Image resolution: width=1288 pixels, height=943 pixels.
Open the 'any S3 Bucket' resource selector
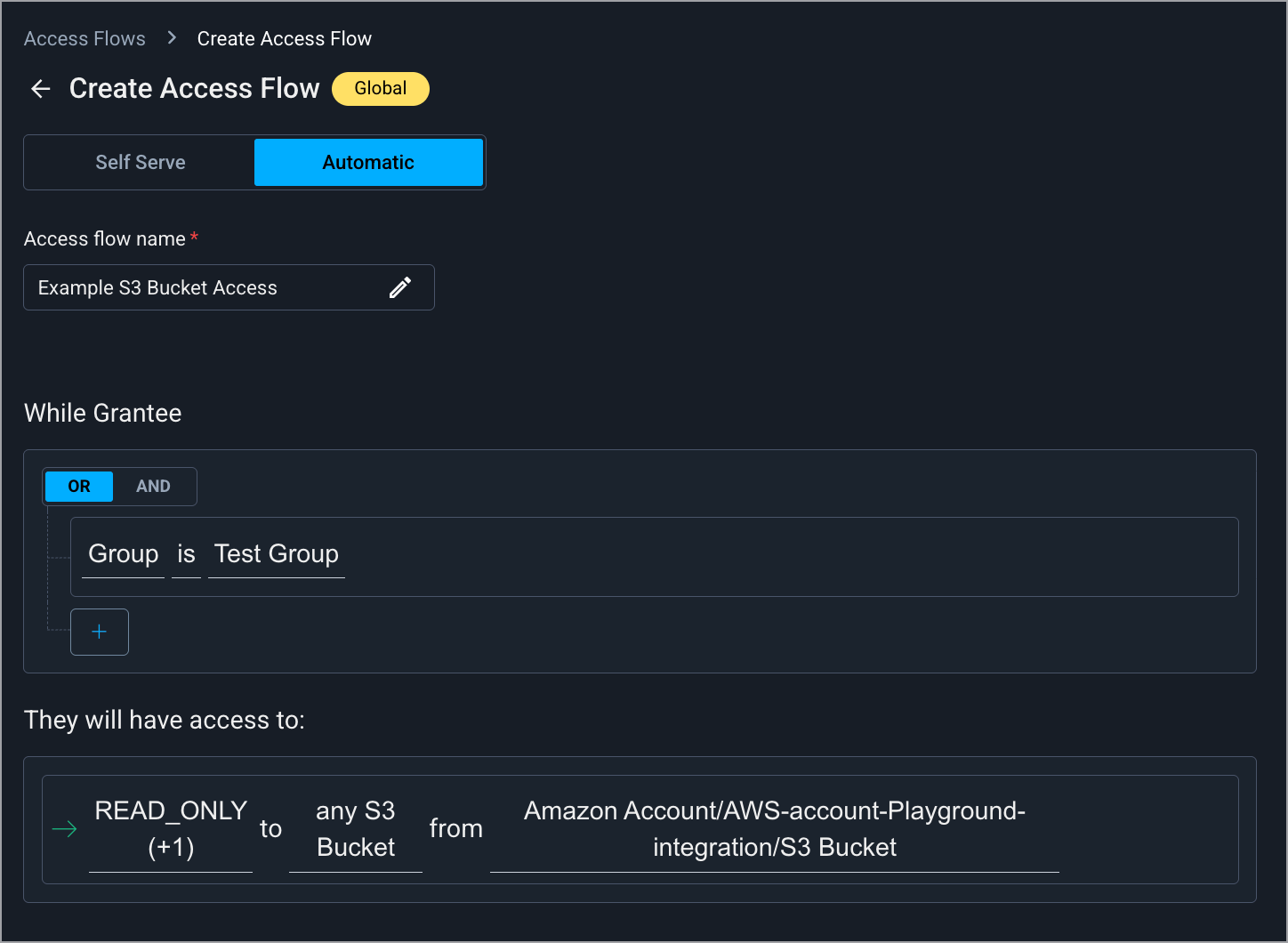point(356,828)
